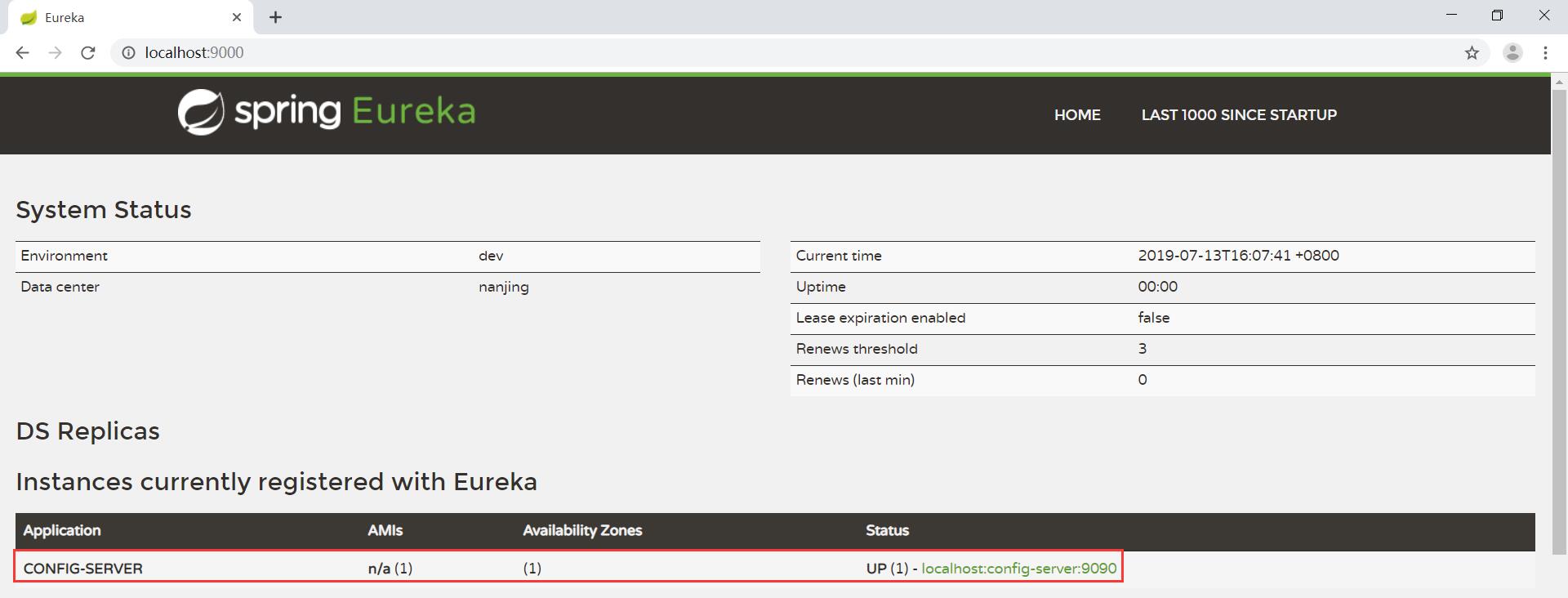Select the Eureka browser tab

131,17
